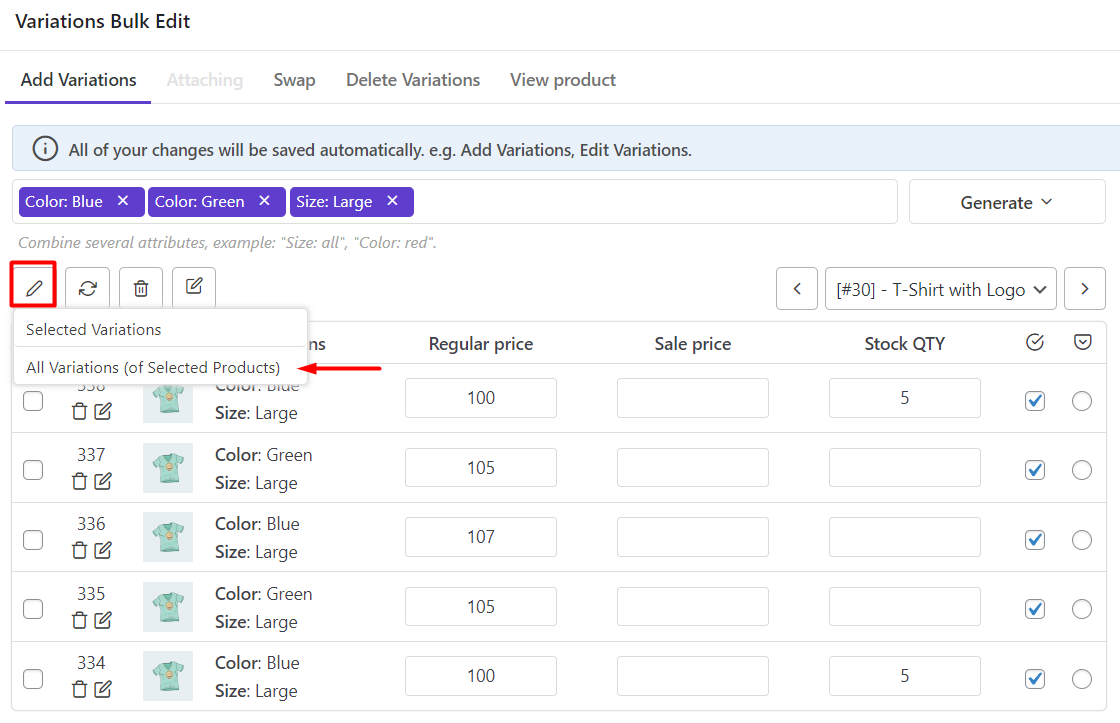Remove the Color: Blue attribute tag
The height and width of the screenshot is (723, 1120).
coord(123,201)
